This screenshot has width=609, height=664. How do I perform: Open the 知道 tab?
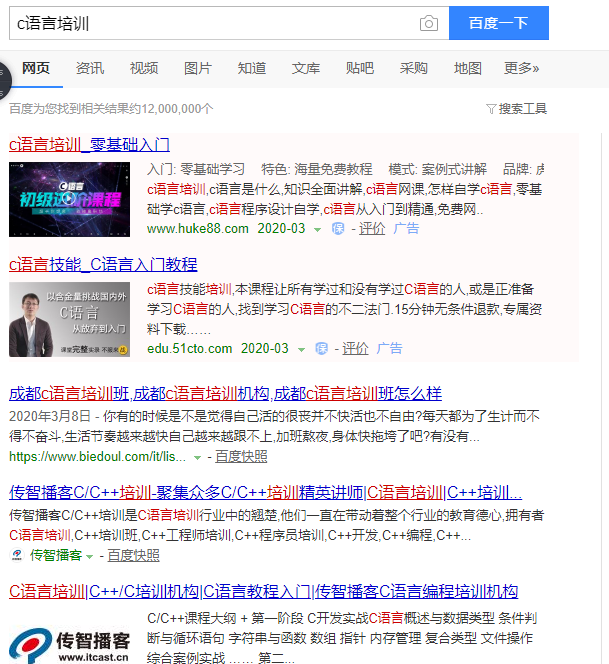click(x=252, y=68)
